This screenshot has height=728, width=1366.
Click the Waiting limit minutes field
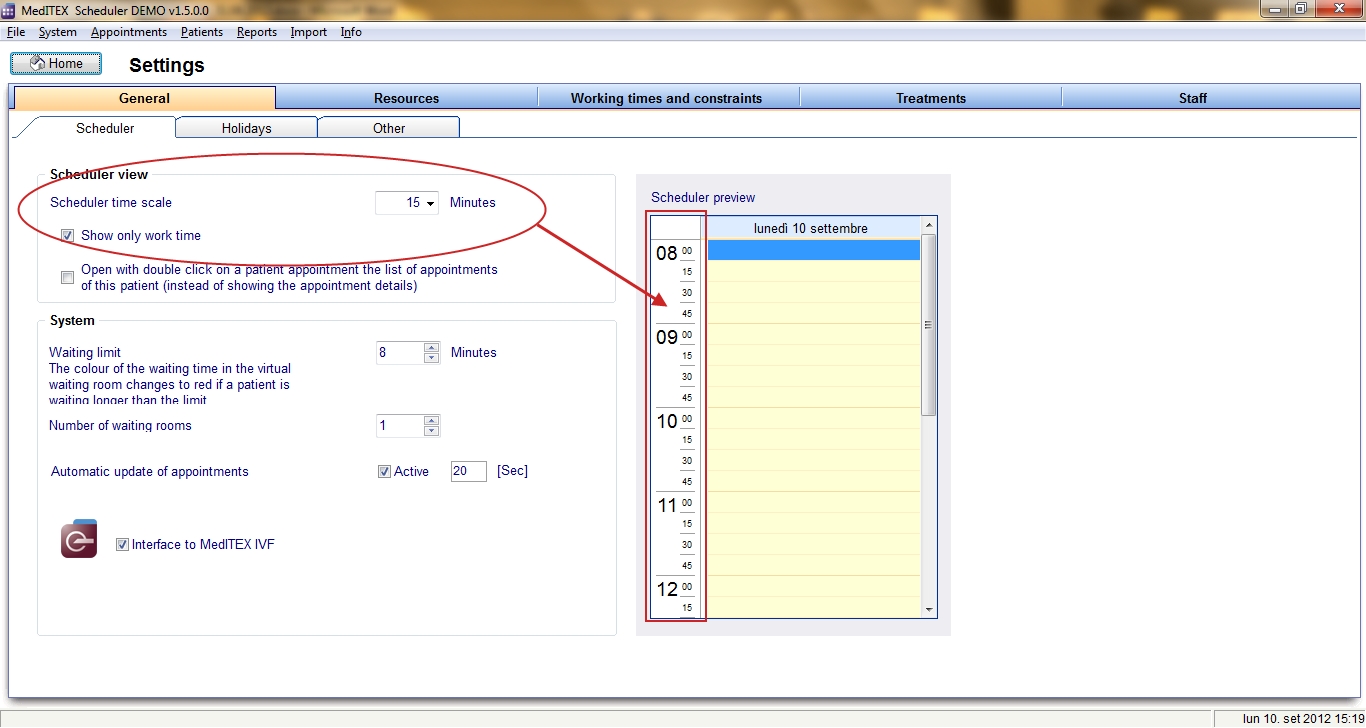400,352
